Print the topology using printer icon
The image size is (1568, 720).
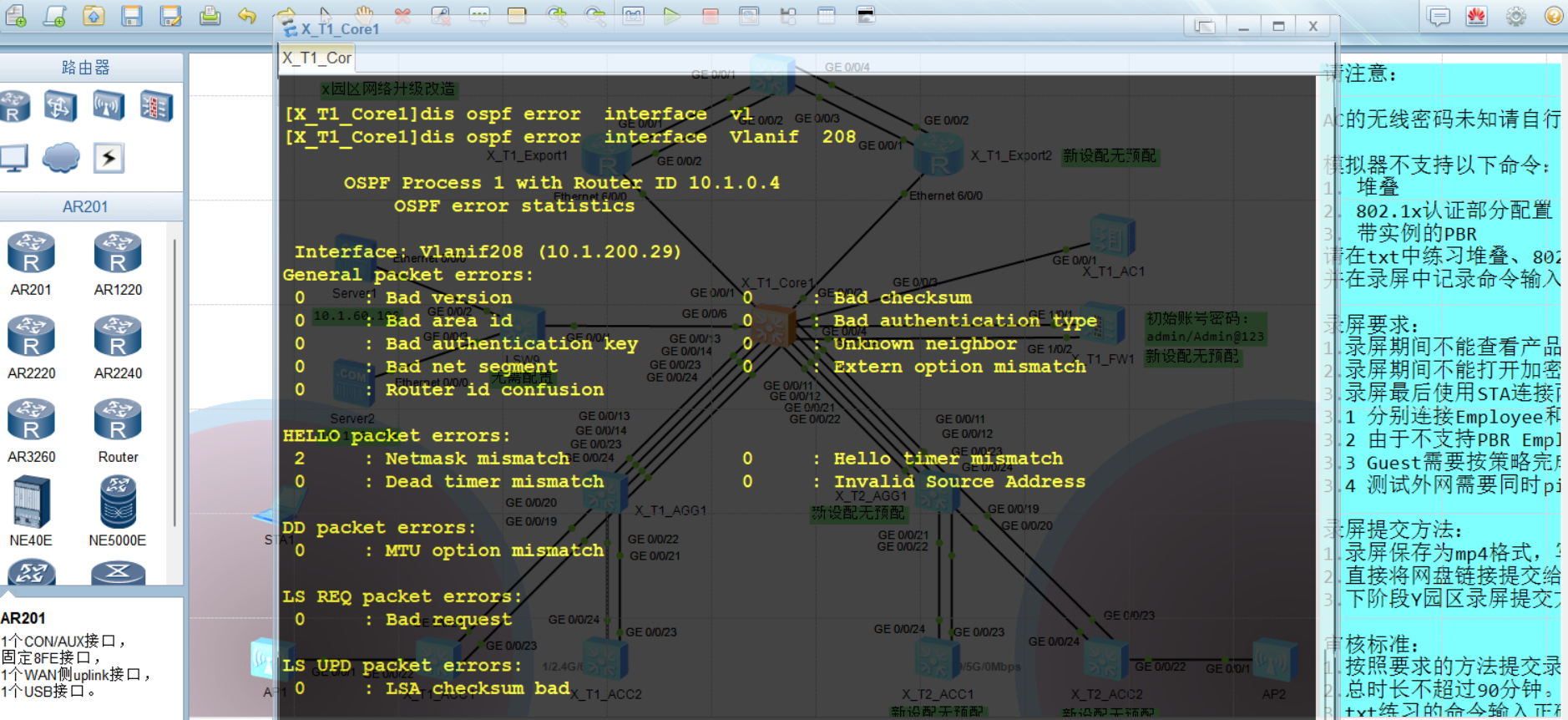[210, 14]
